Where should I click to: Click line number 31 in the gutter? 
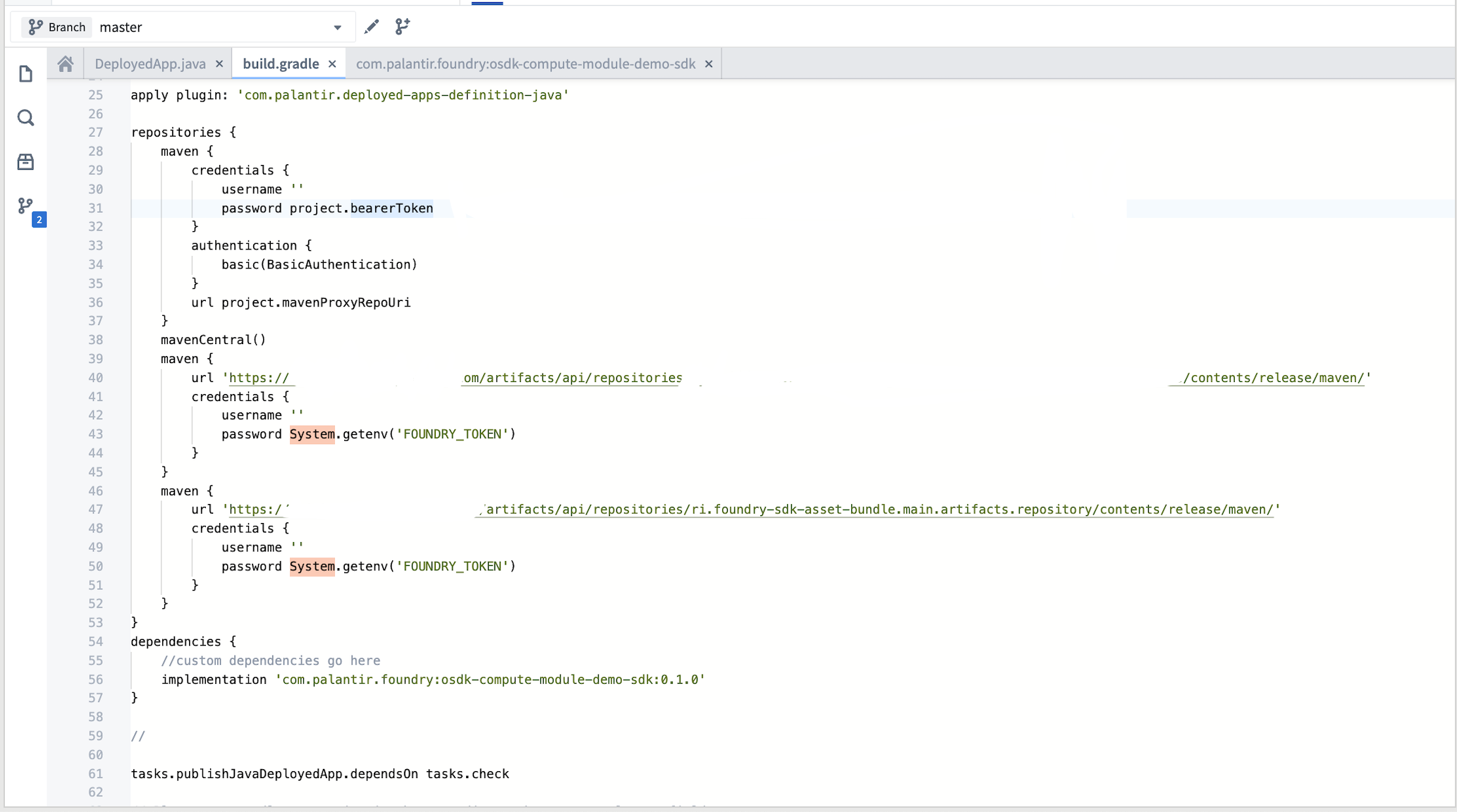(x=96, y=208)
